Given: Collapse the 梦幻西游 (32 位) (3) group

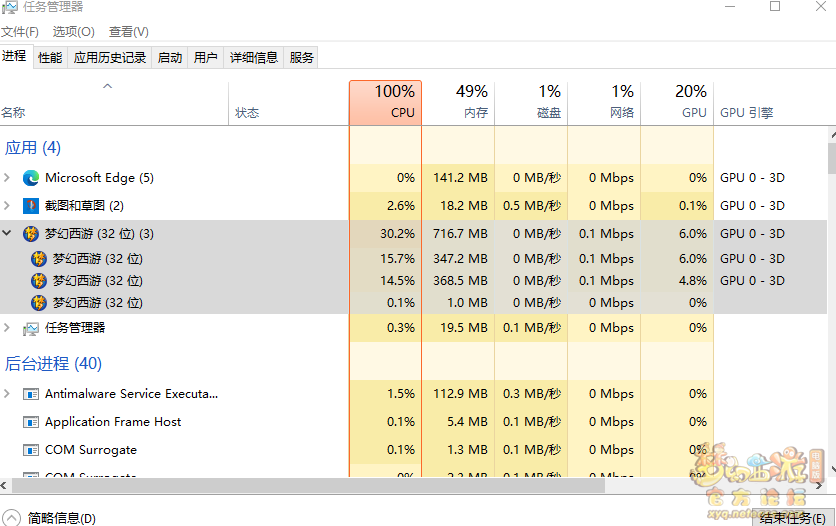Looking at the screenshot, I should (x=7, y=233).
